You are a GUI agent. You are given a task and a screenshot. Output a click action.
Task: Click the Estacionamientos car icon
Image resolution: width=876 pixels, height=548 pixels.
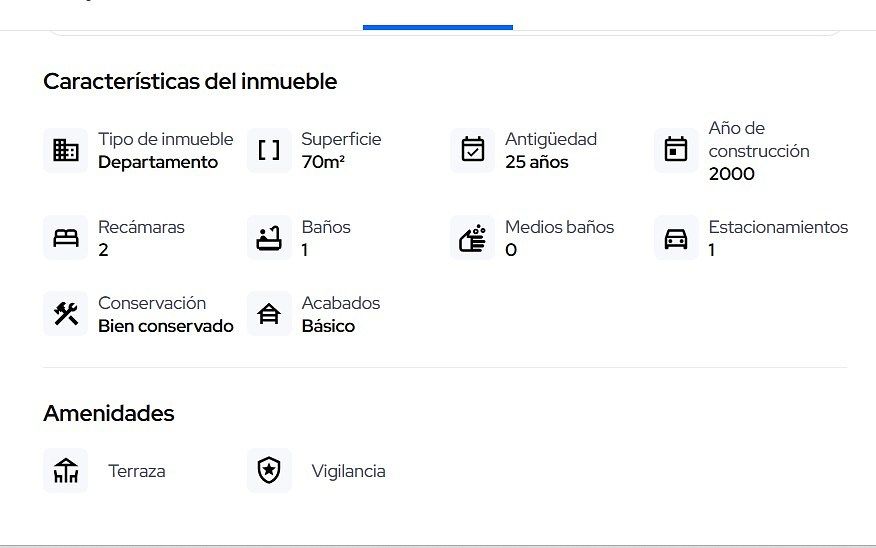point(676,238)
